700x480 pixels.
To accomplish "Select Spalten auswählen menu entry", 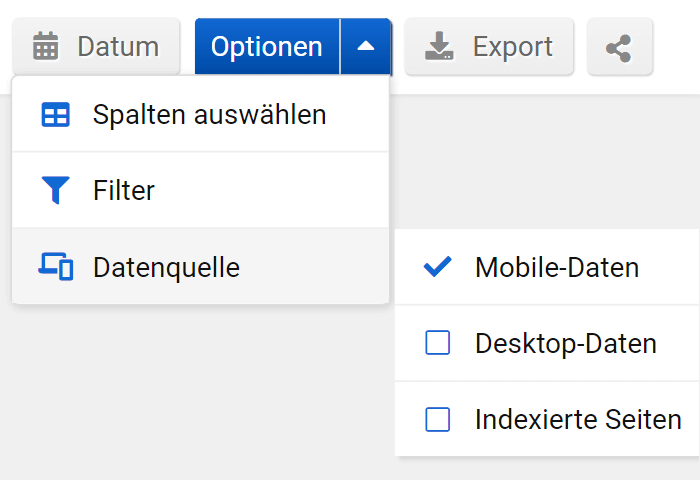I will (209, 115).
